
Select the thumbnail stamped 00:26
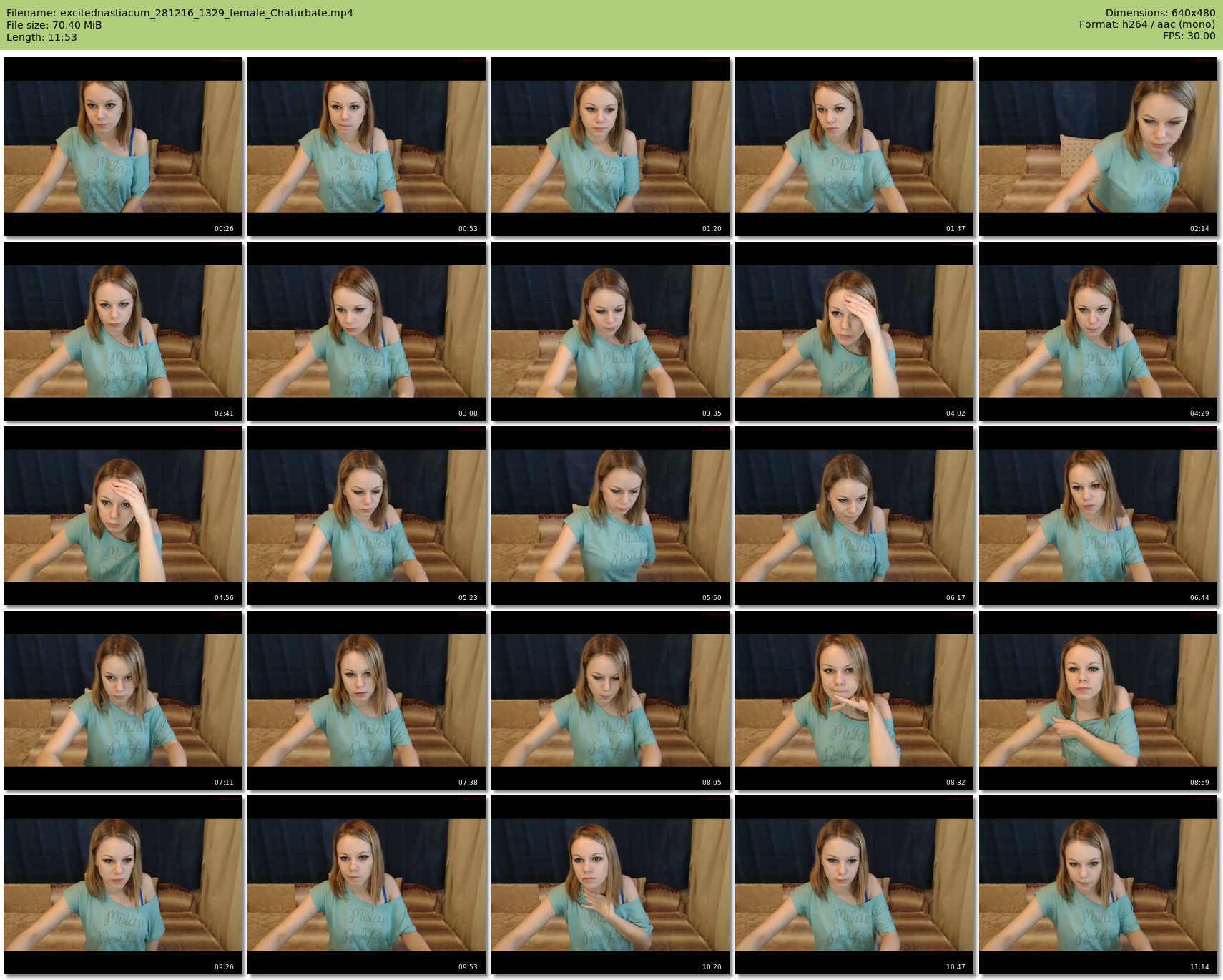tap(123, 147)
